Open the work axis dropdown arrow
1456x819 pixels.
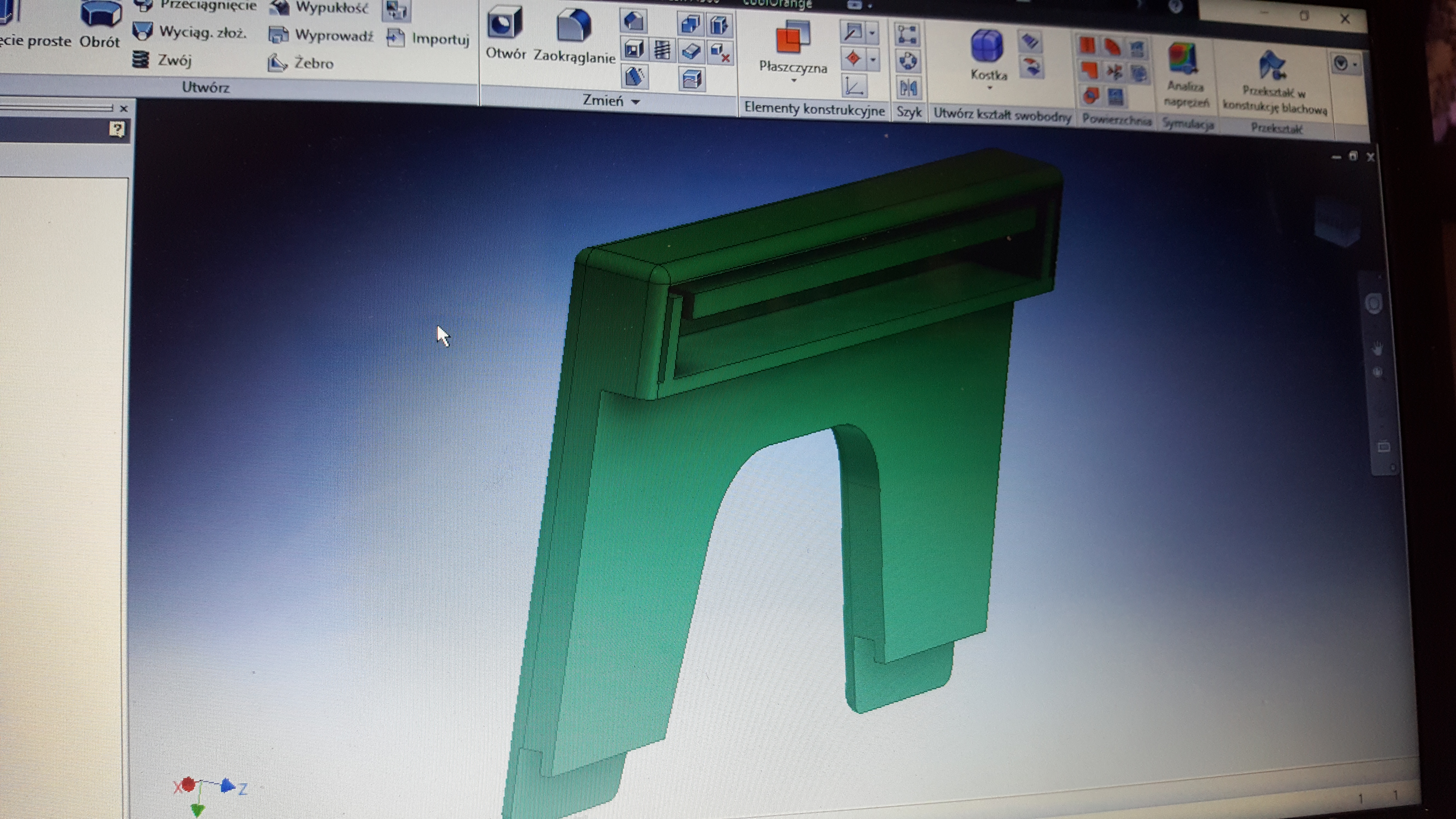point(872,33)
